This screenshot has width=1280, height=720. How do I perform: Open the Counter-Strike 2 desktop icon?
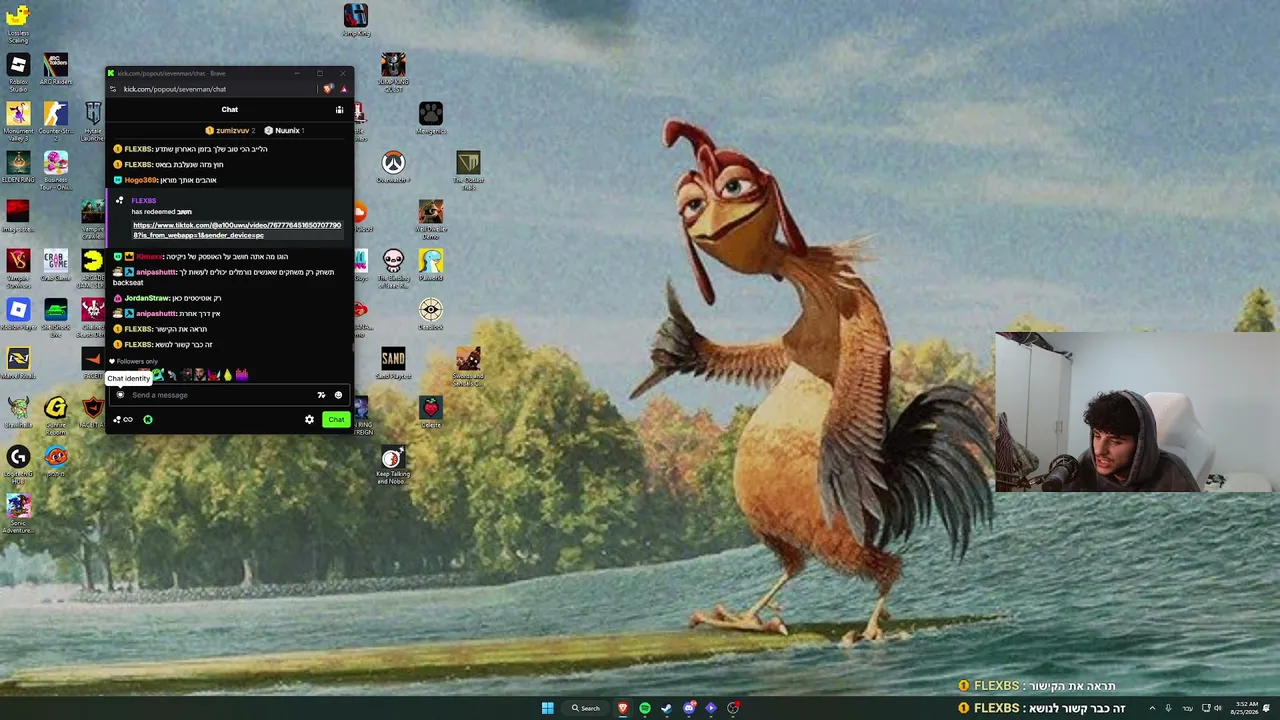point(56,119)
